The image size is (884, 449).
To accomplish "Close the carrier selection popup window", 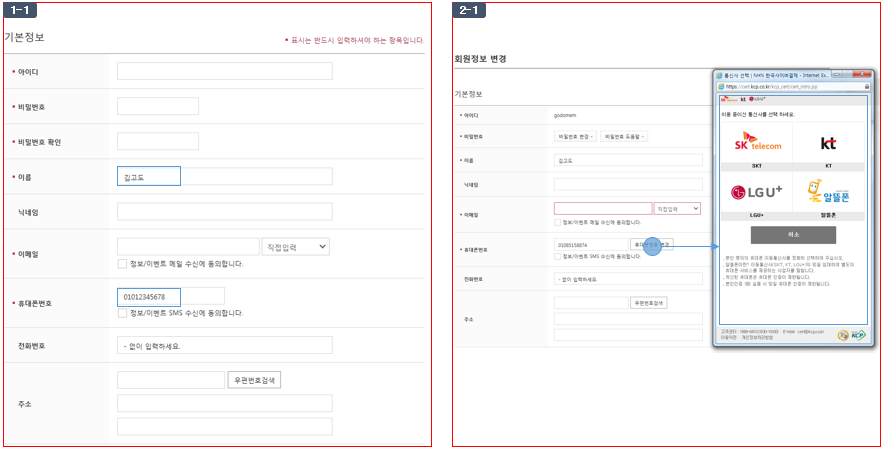I will (x=861, y=74).
